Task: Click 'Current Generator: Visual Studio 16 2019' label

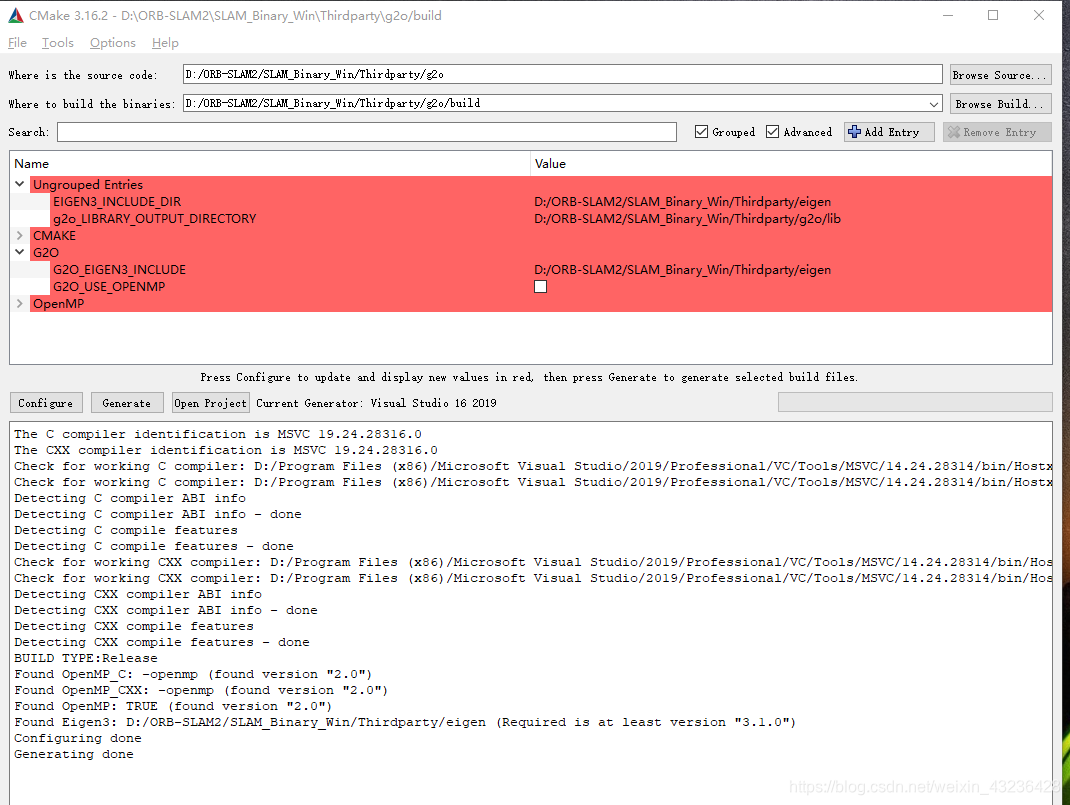Action: [376, 403]
